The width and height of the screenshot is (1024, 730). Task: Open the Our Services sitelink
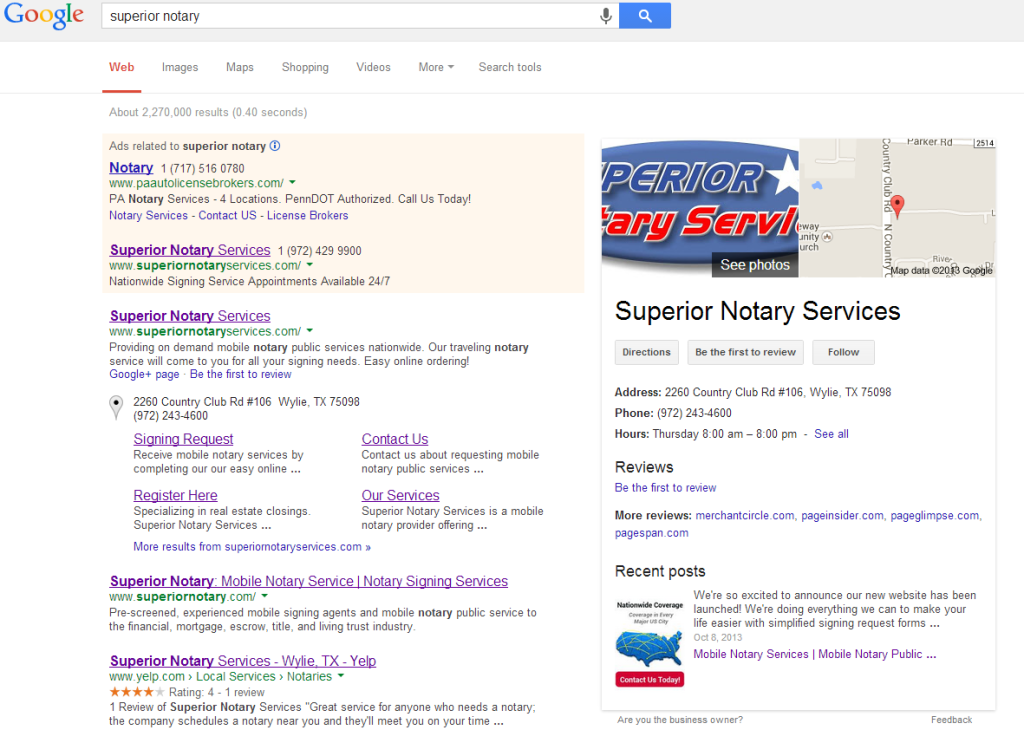coord(400,496)
